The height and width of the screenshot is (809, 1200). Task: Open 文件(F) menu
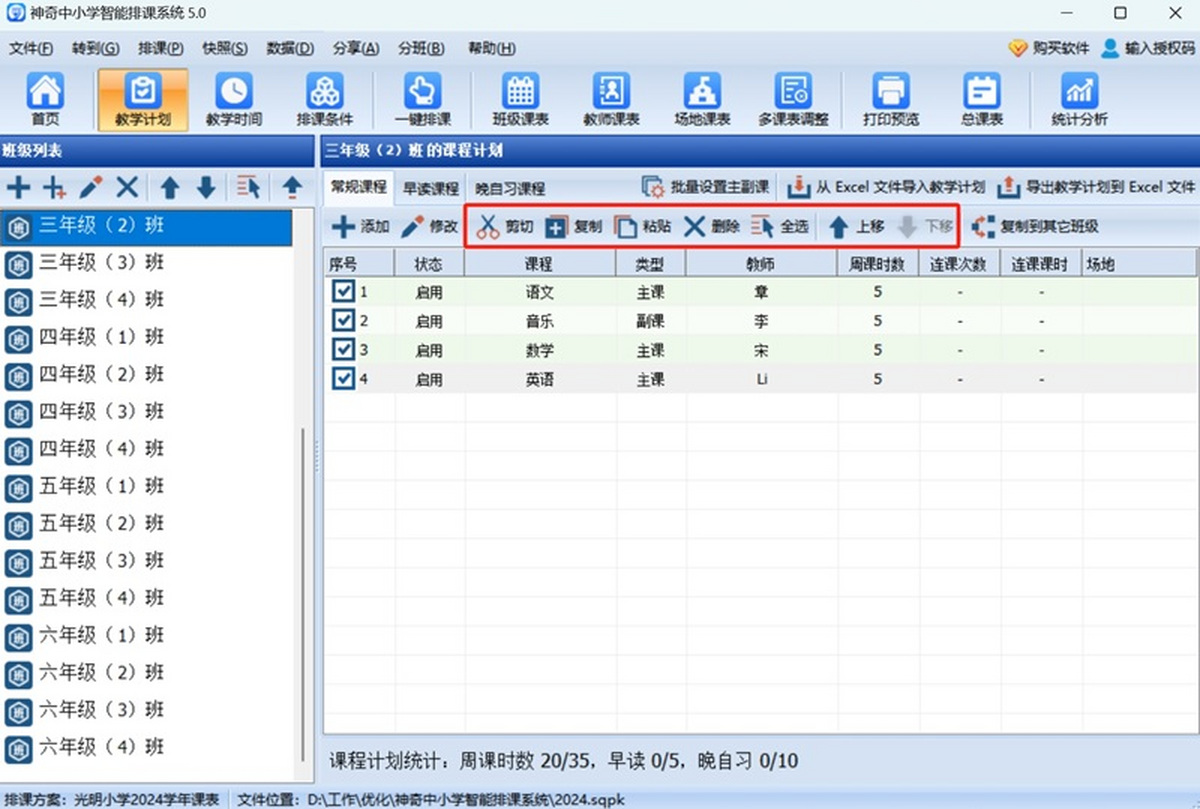(x=31, y=48)
